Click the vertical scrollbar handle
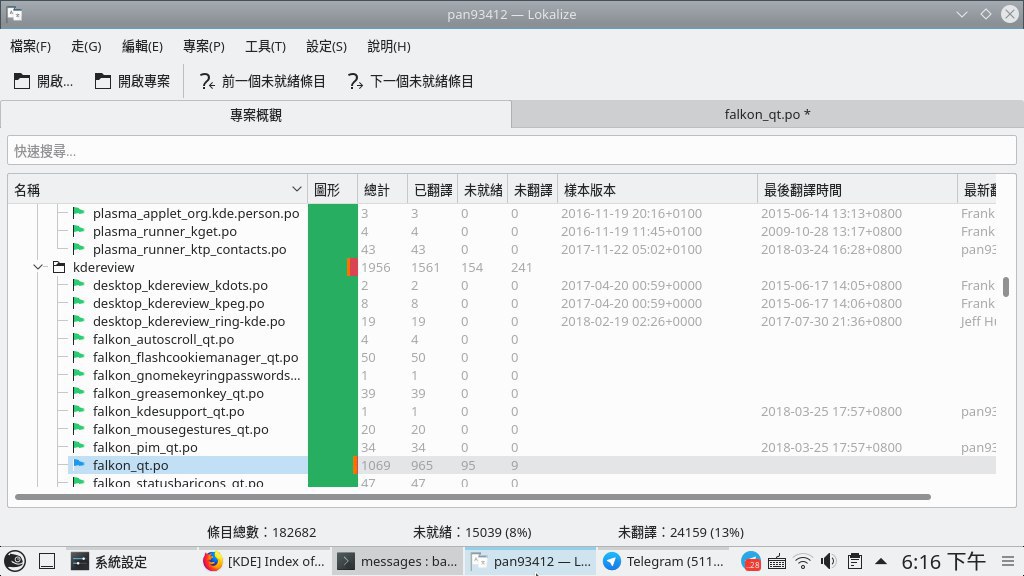Image resolution: width=1024 pixels, height=576 pixels. tap(1006, 287)
